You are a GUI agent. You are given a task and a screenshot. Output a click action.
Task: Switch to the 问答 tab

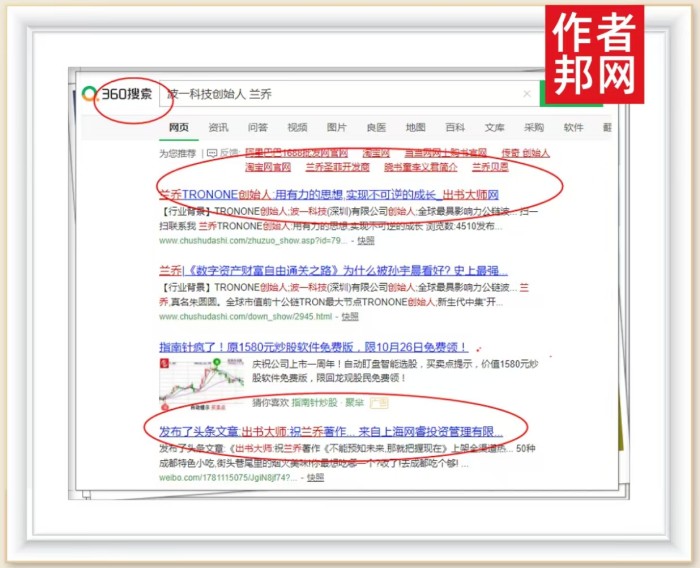(257, 128)
